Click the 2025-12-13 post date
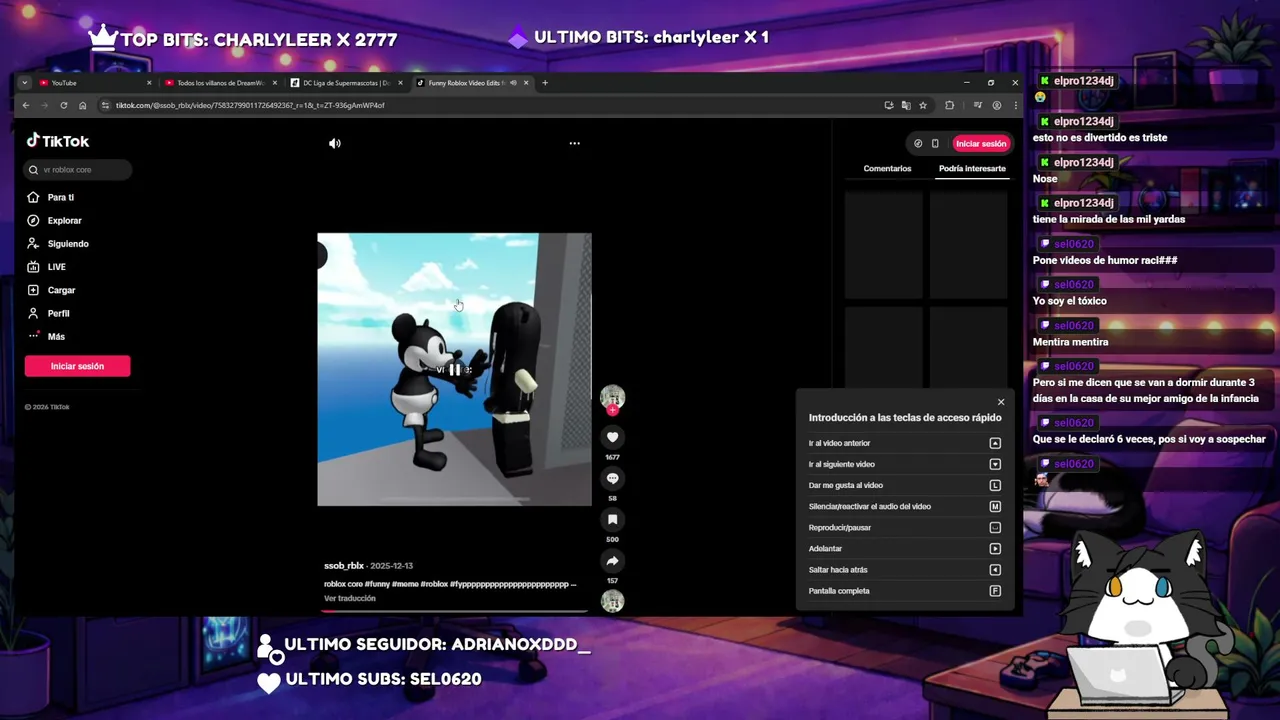 point(391,565)
